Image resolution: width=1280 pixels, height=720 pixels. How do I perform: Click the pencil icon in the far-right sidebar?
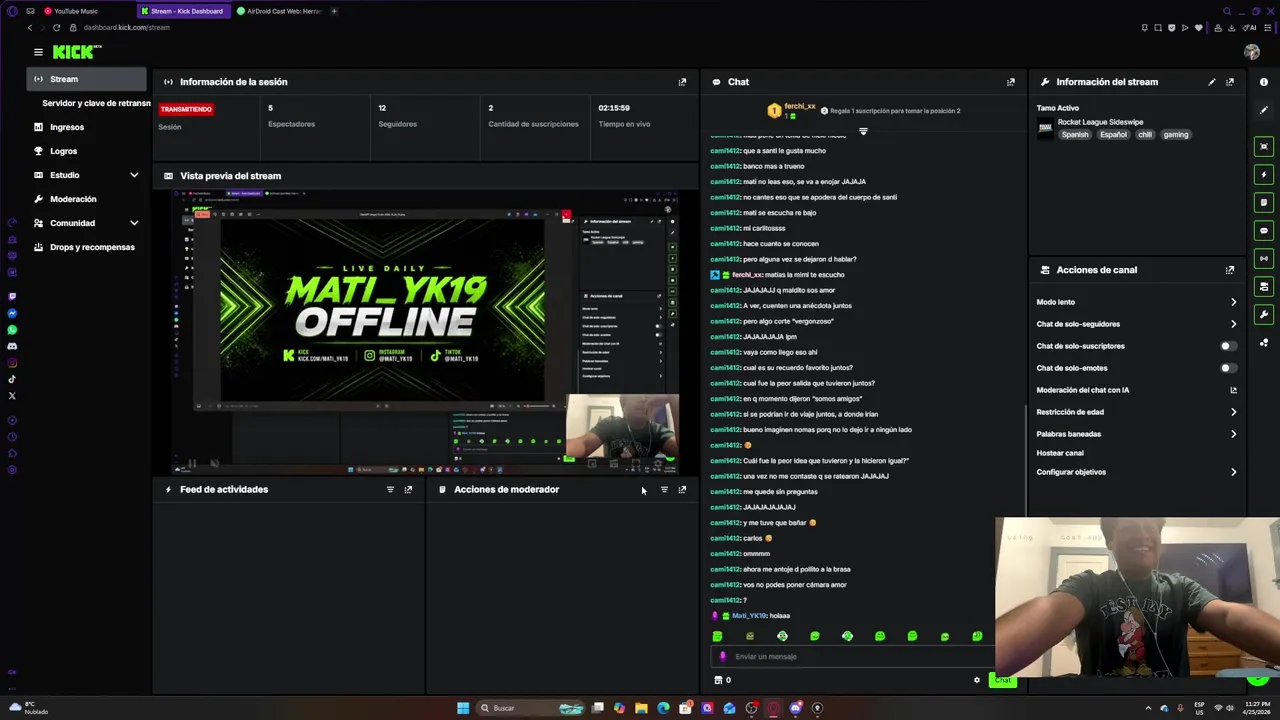click(1264, 110)
